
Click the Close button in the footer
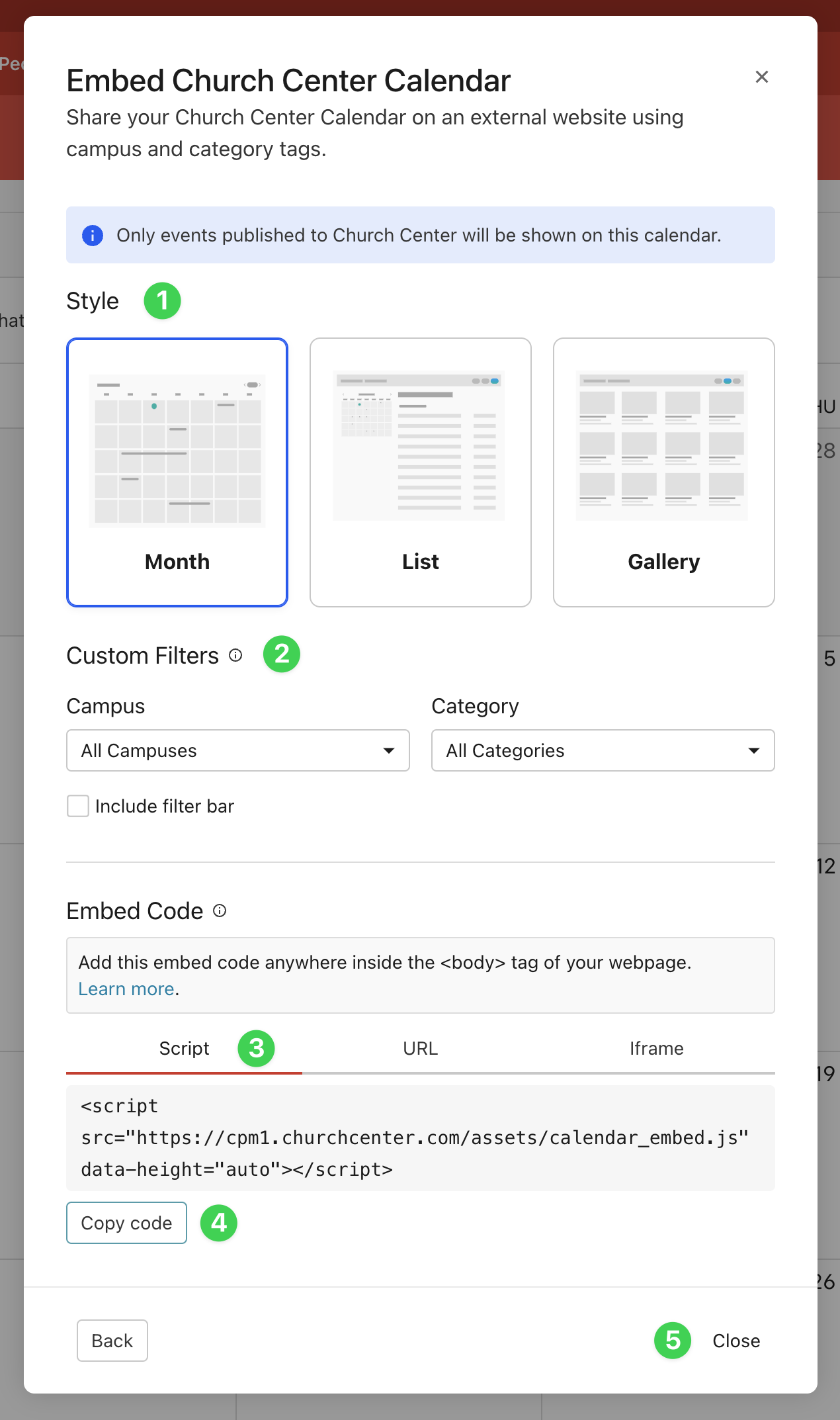[736, 1341]
